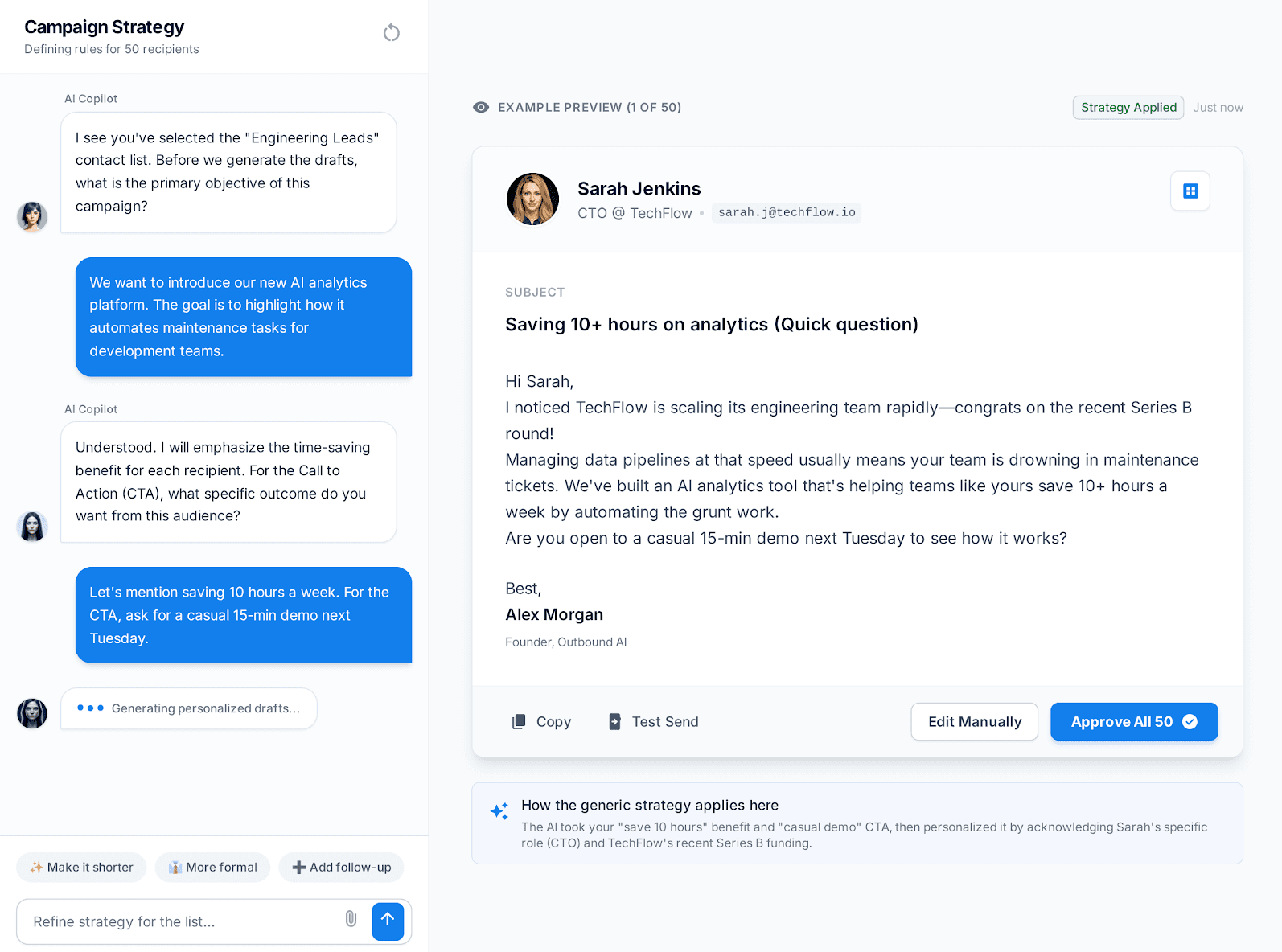Select the Make it shorter suggestion
The width and height of the screenshot is (1282, 952).
point(81,868)
